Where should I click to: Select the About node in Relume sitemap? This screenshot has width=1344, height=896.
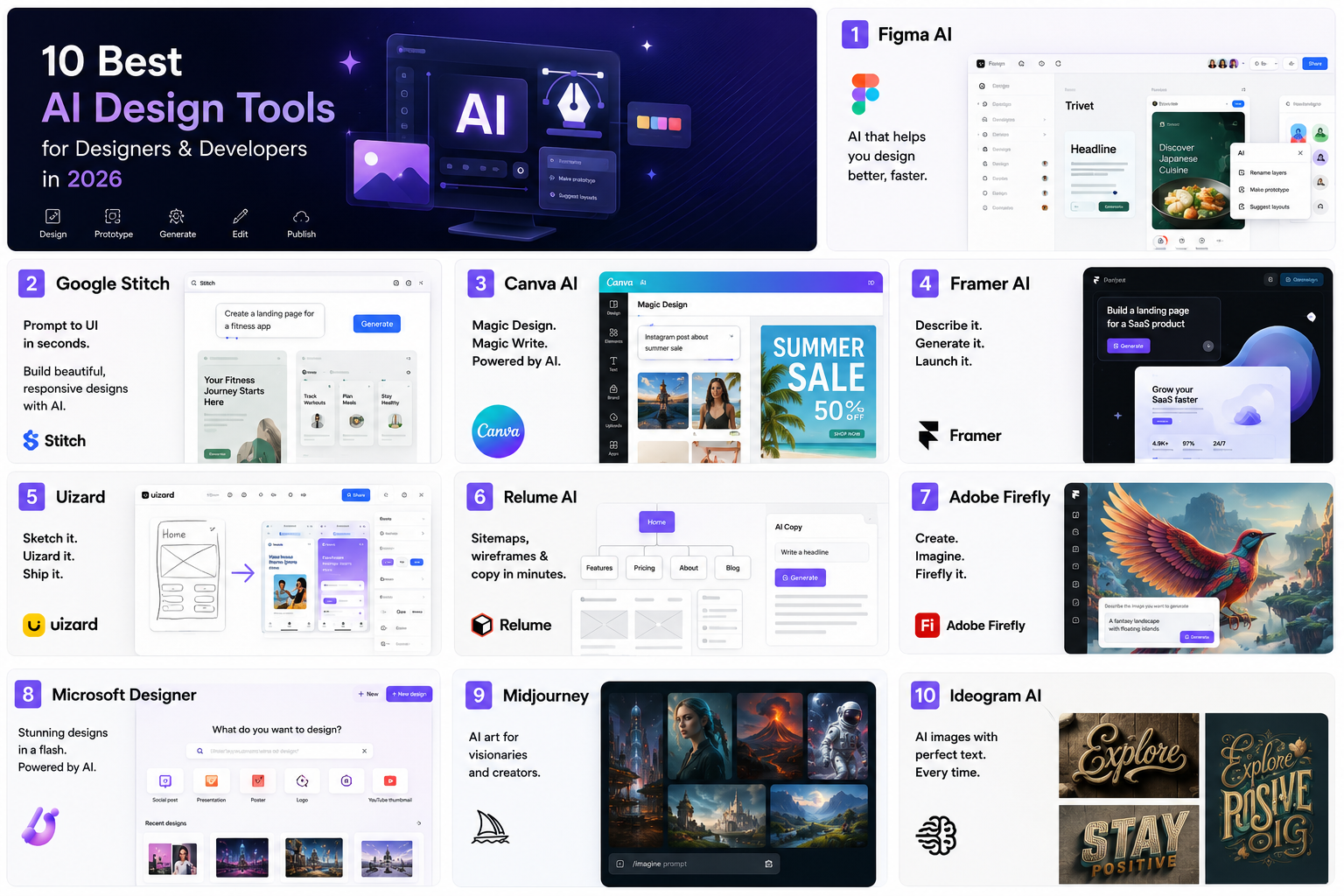pos(689,568)
